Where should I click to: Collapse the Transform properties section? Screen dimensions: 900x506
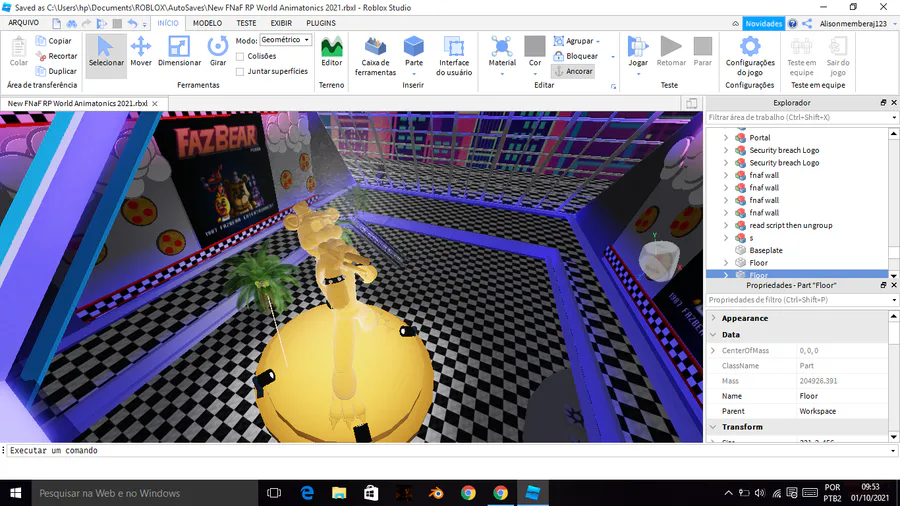pos(713,427)
